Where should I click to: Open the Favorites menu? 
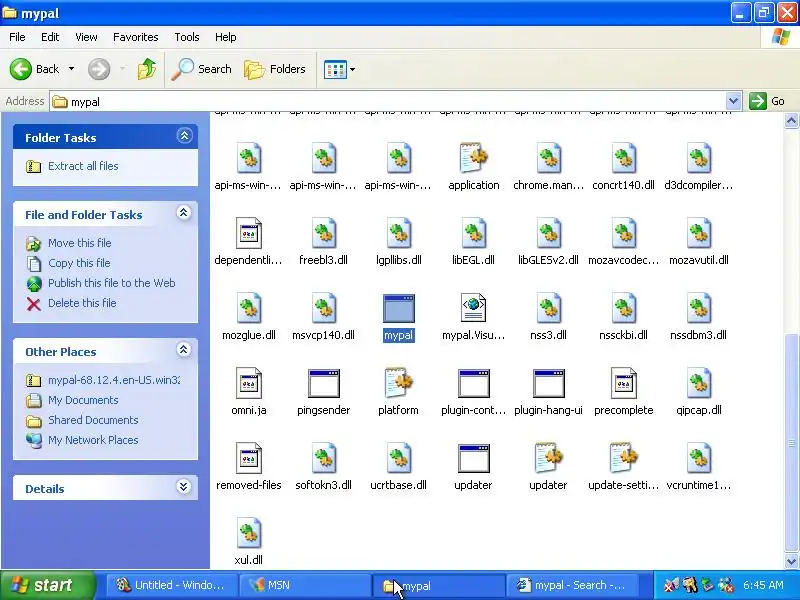tap(136, 37)
